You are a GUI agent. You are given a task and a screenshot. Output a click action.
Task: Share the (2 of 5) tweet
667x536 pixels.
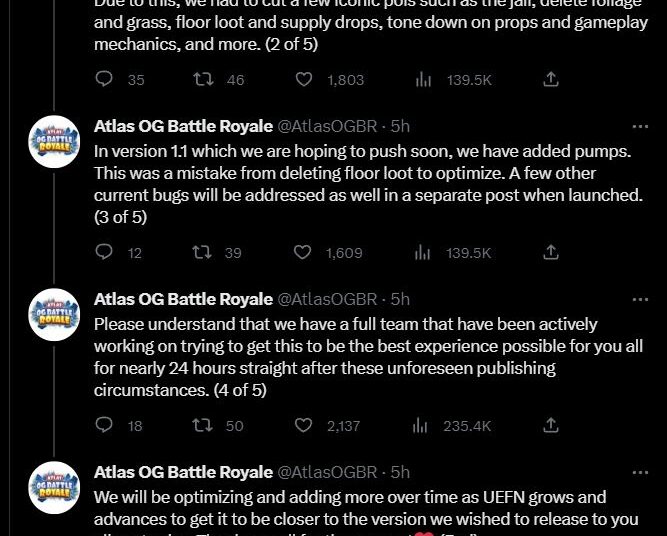(x=550, y=80)
